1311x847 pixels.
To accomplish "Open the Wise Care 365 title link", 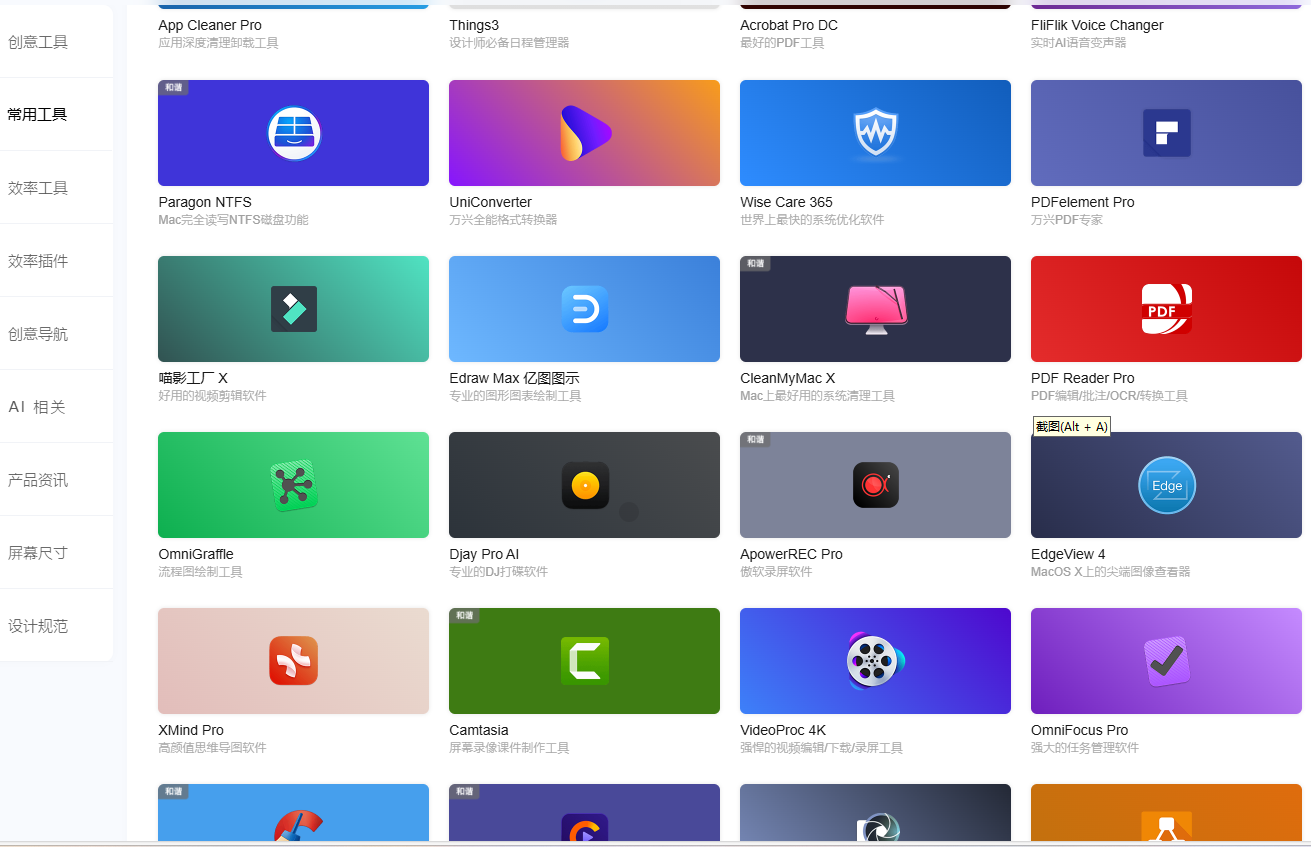I will tap(786, 202).
